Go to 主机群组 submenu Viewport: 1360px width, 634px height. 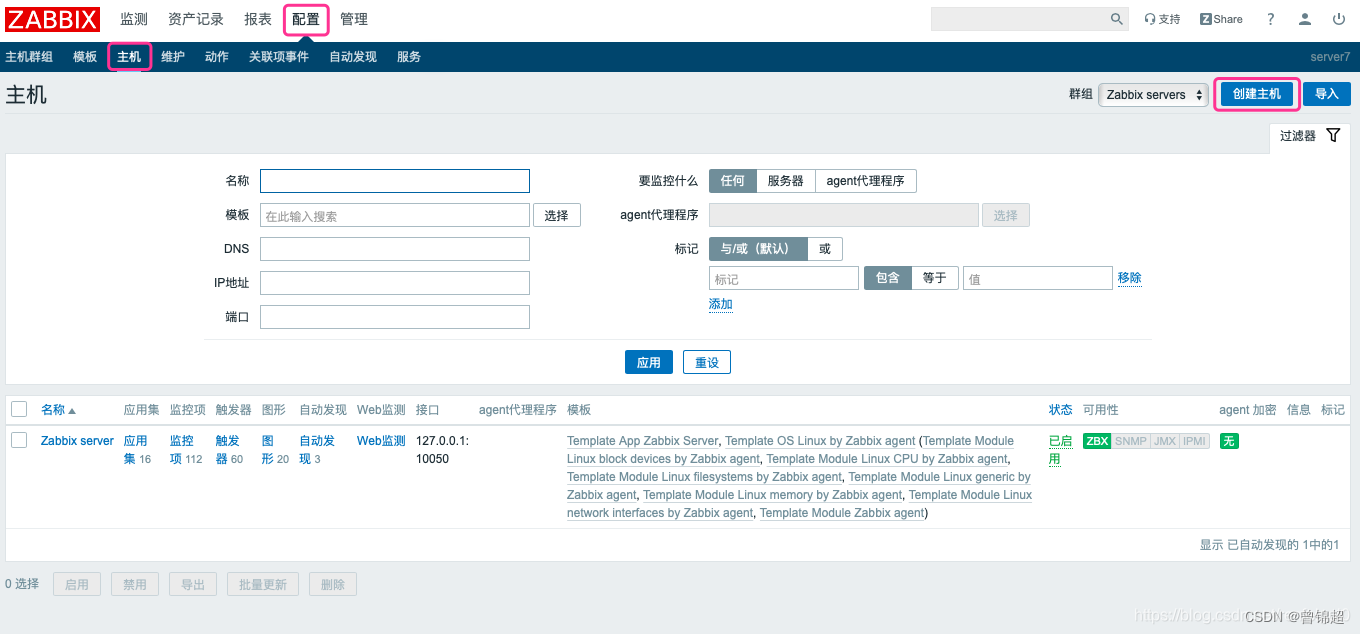click(x=29, y=57)
